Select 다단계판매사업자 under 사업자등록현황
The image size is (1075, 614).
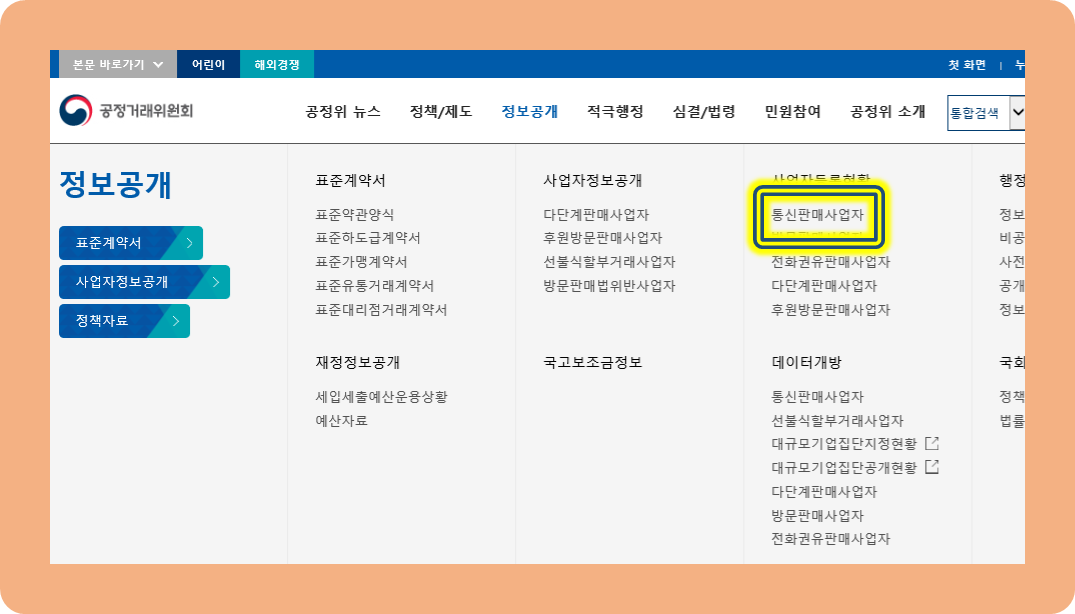tap(824, 286)
